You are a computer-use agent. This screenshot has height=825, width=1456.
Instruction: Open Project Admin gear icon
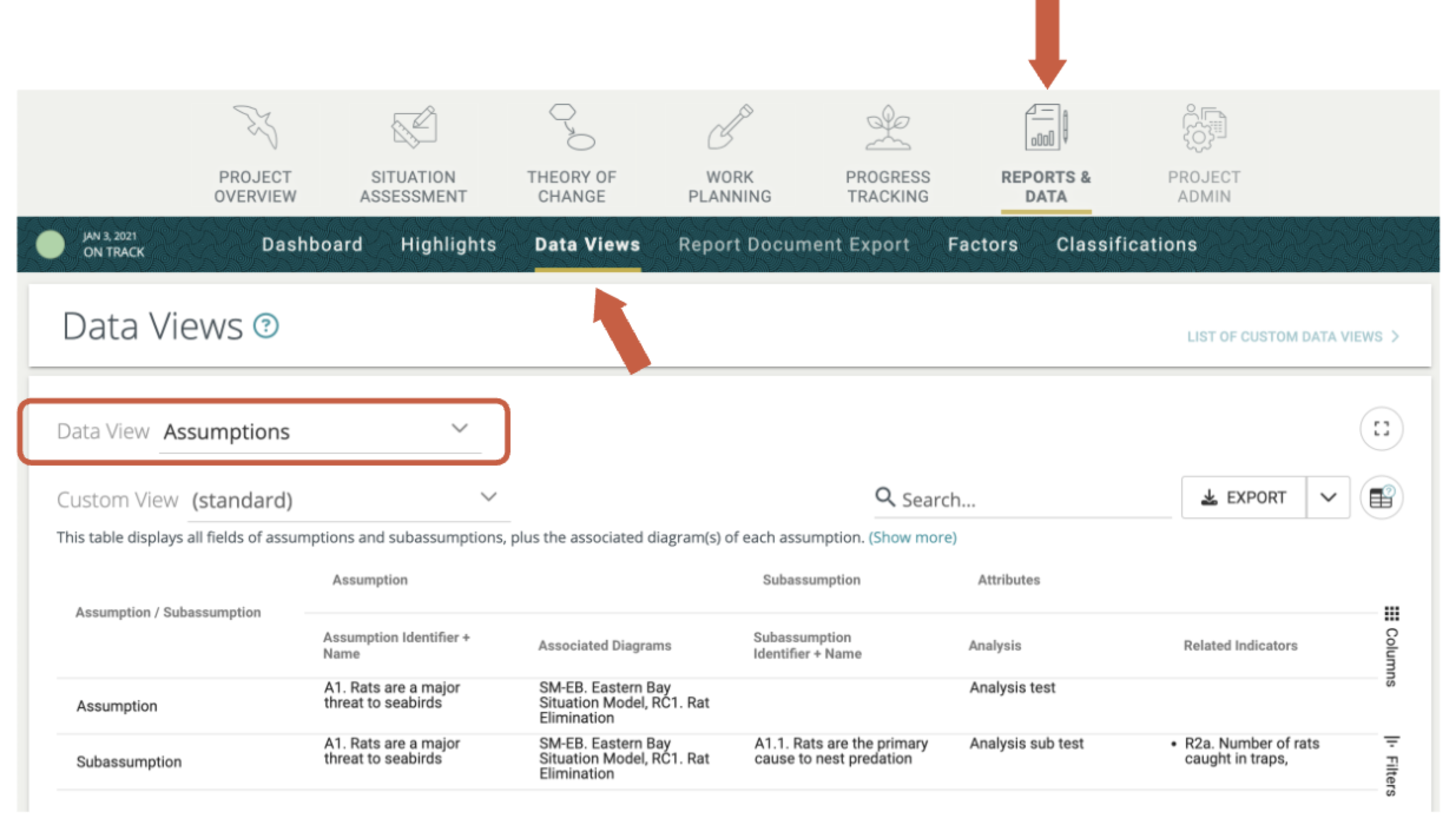click(1204, 128)
